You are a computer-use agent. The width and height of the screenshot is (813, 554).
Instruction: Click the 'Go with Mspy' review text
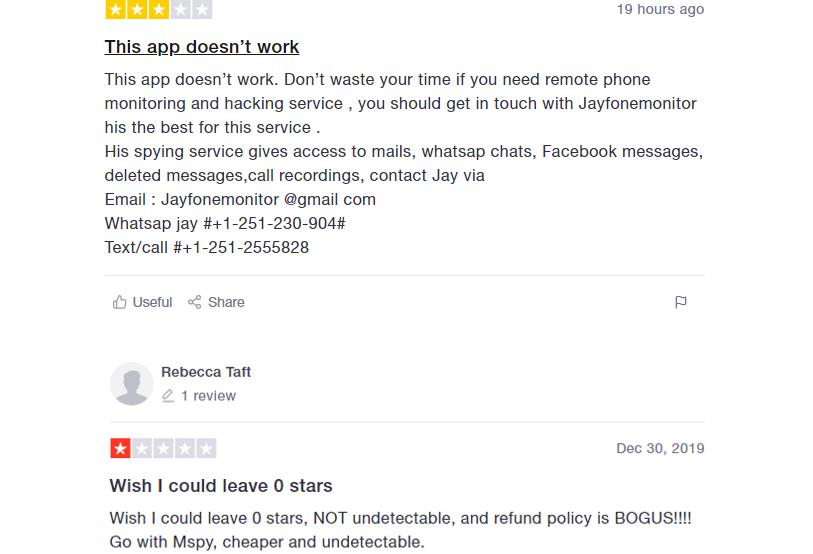click(267, 542)
